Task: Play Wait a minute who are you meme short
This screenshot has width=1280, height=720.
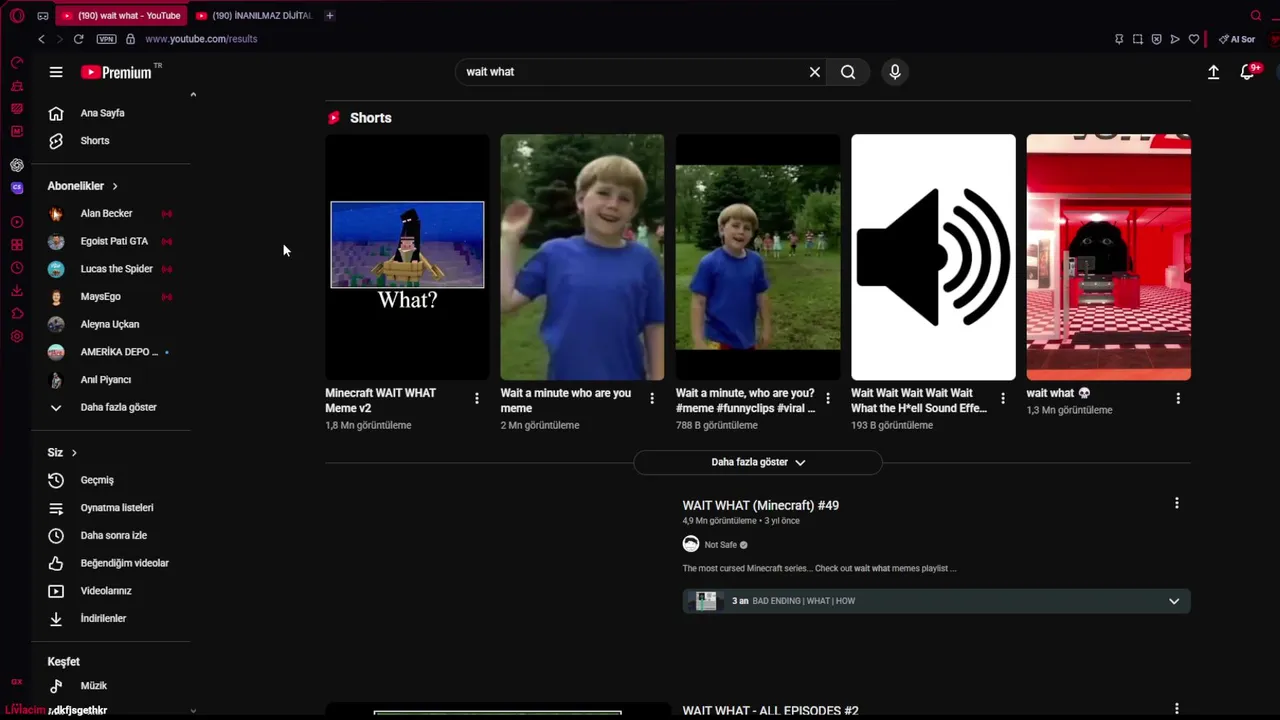Action: [582, 257]
